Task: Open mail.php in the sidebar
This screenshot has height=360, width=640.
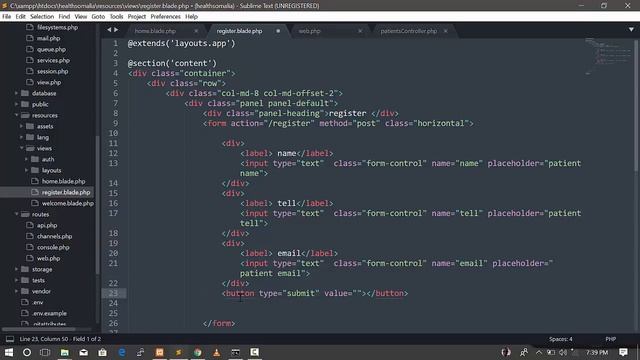Action: pos(48,38)
